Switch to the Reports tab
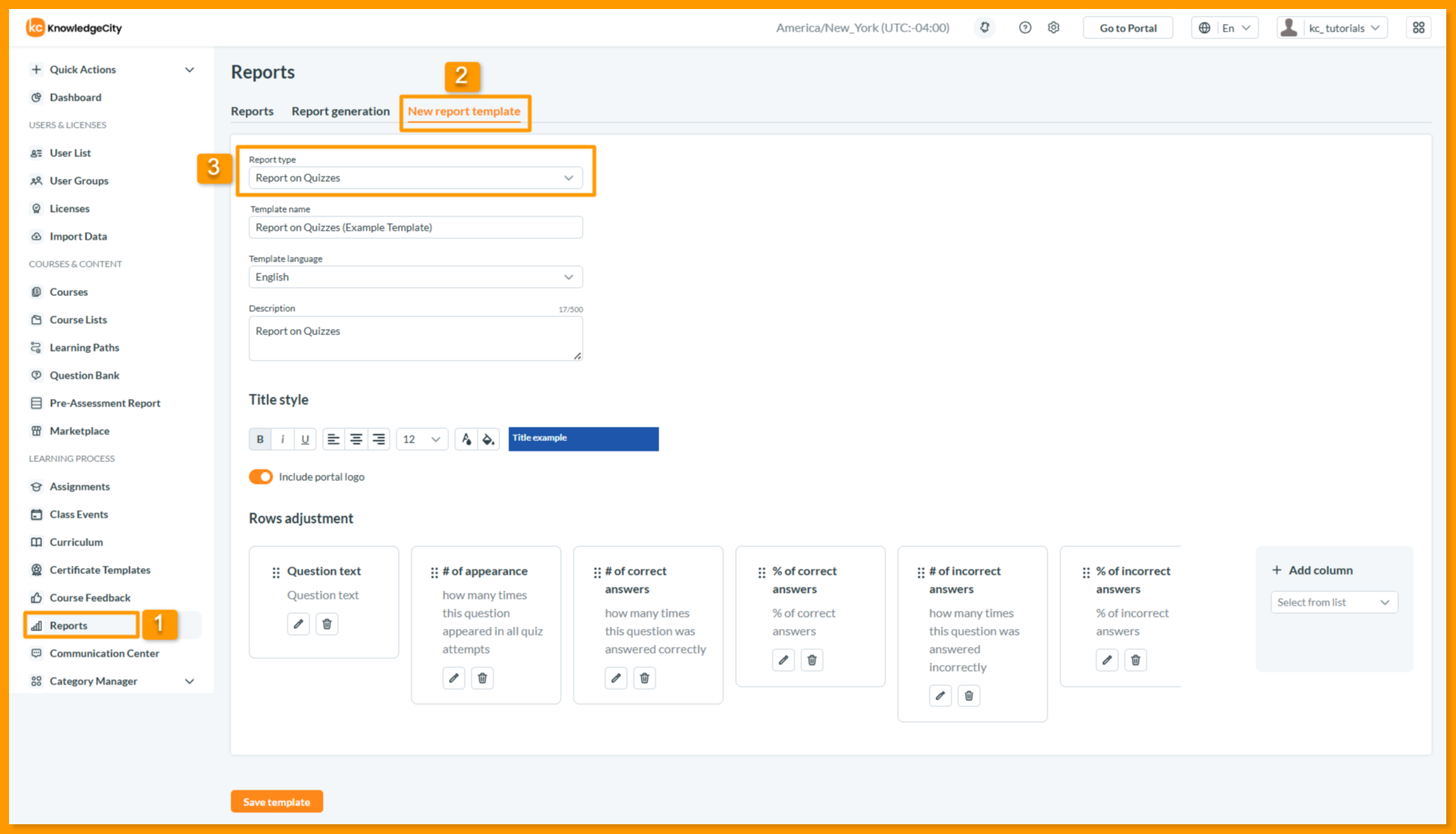Image resolution: width=1456 pixels, height=834 pixels. point(252,111)
